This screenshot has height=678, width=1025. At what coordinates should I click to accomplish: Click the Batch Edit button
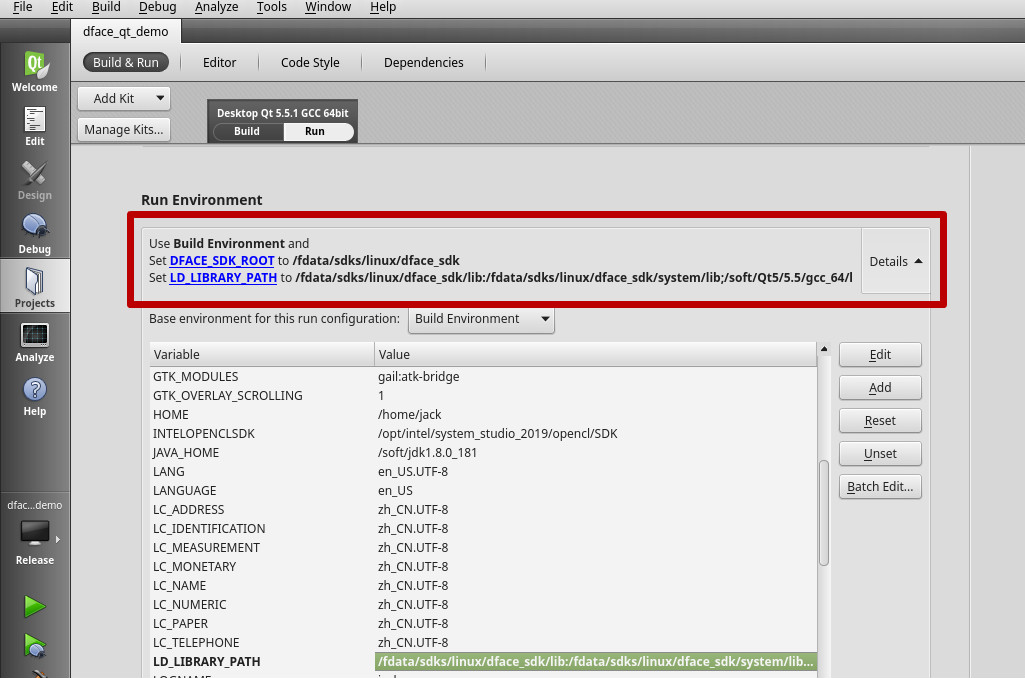(880, 487)
